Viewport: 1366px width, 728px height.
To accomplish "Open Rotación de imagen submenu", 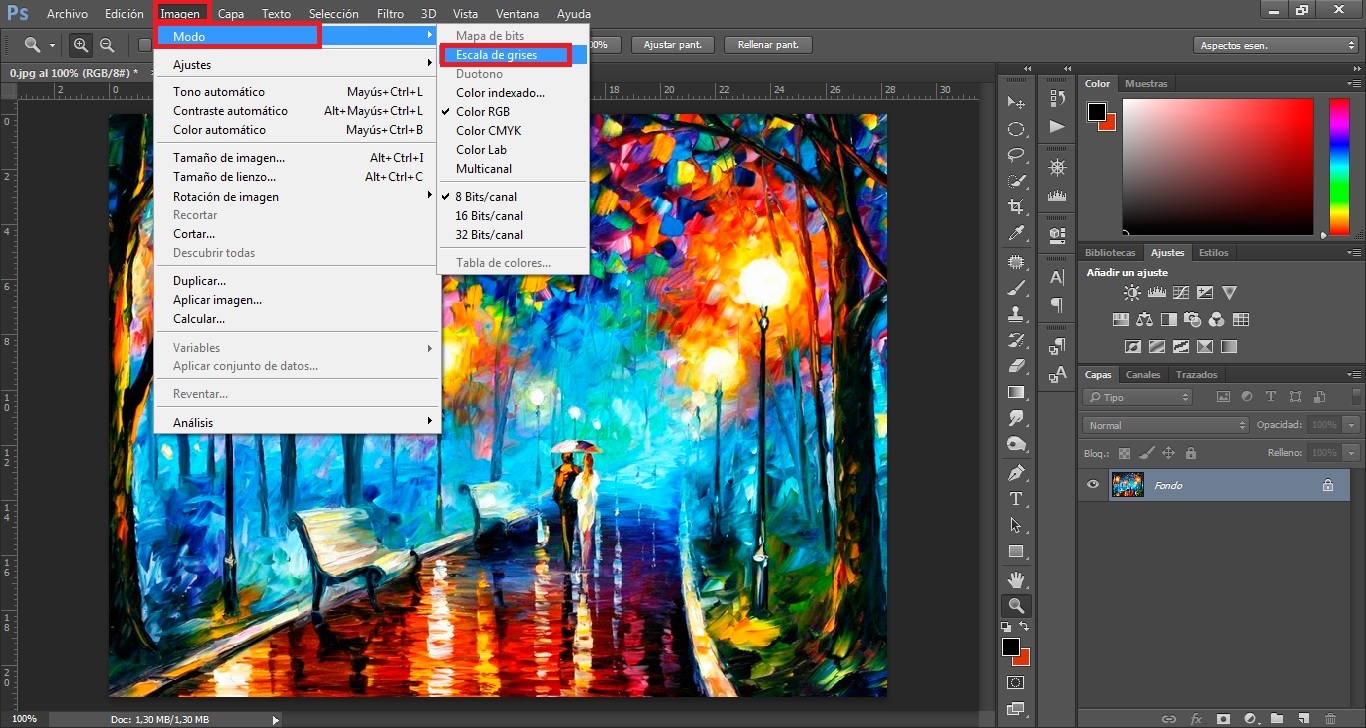I will [x=297, y=196].
